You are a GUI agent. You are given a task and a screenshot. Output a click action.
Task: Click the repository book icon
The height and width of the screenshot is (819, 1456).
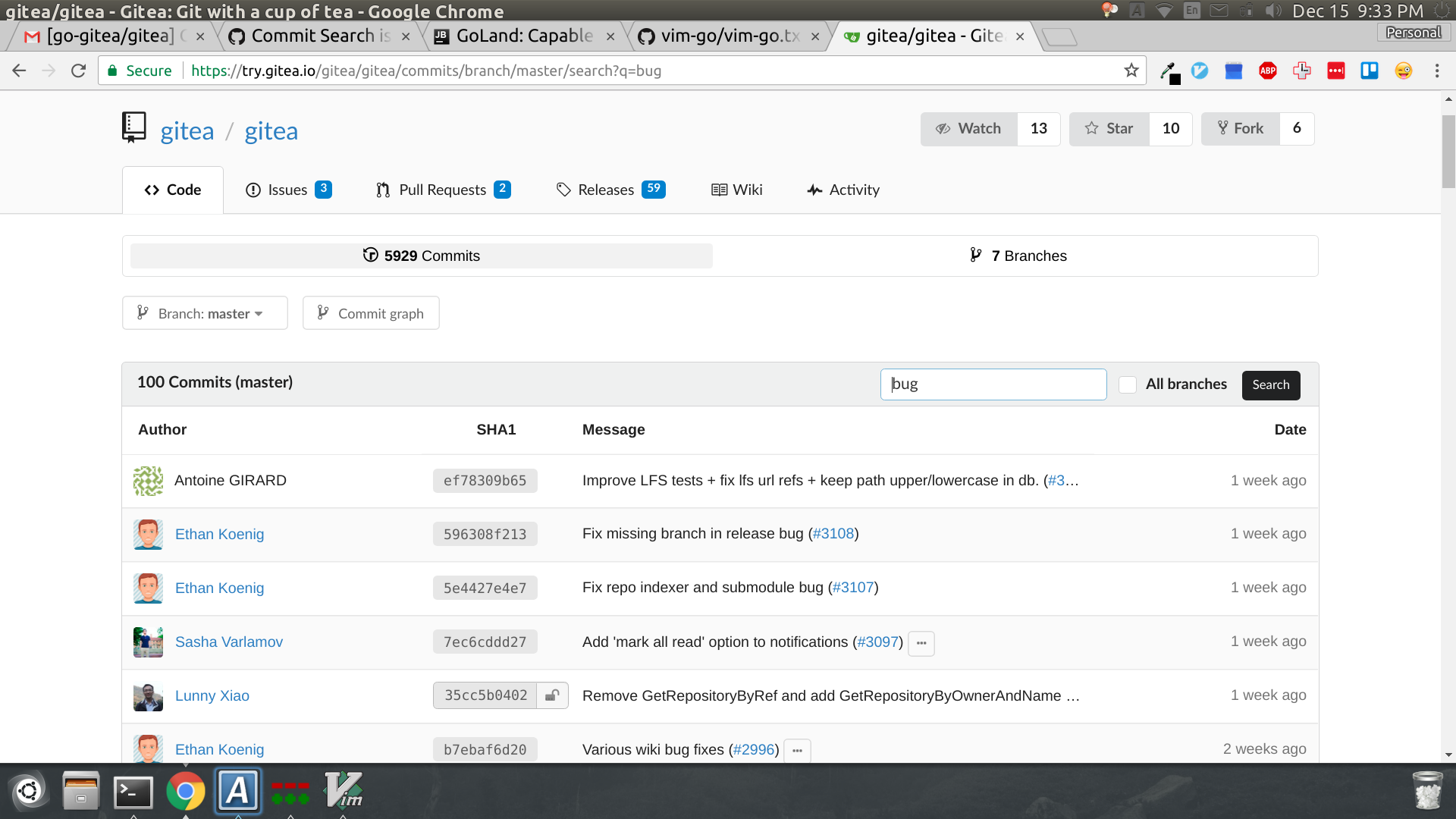pyautogui.click(x=134, y=127)
